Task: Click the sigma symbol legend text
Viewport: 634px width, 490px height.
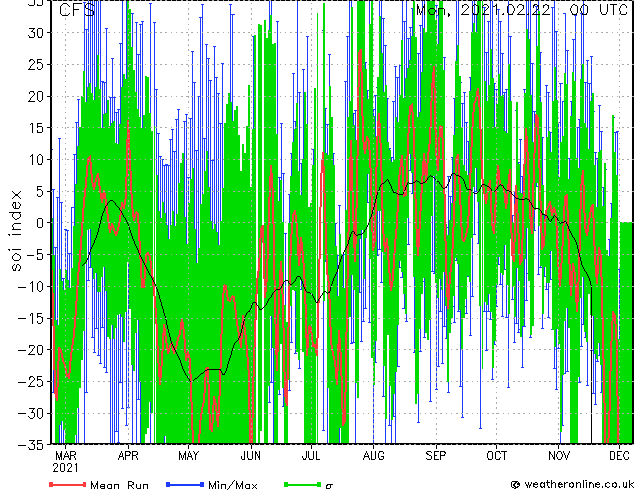Action: [x=329, y=486]
